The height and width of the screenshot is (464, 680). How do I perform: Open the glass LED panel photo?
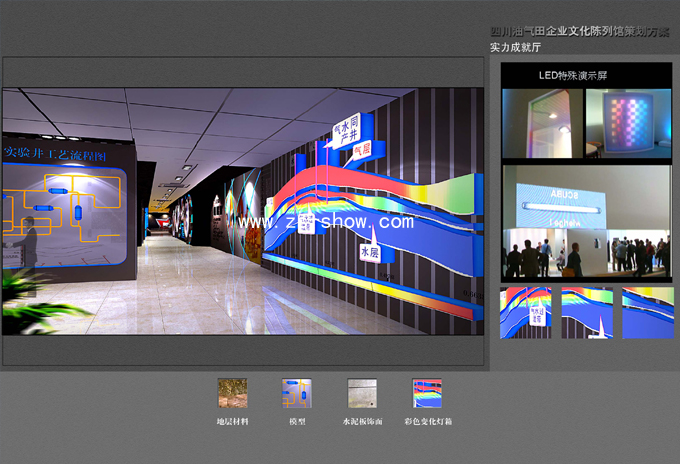click(x=541, y=124)
